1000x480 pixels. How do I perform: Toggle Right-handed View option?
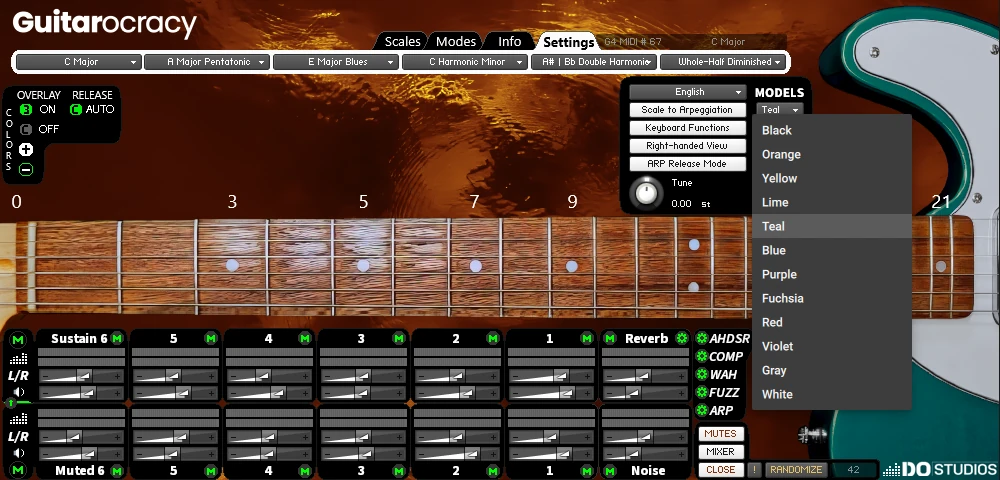coord(687,145)
